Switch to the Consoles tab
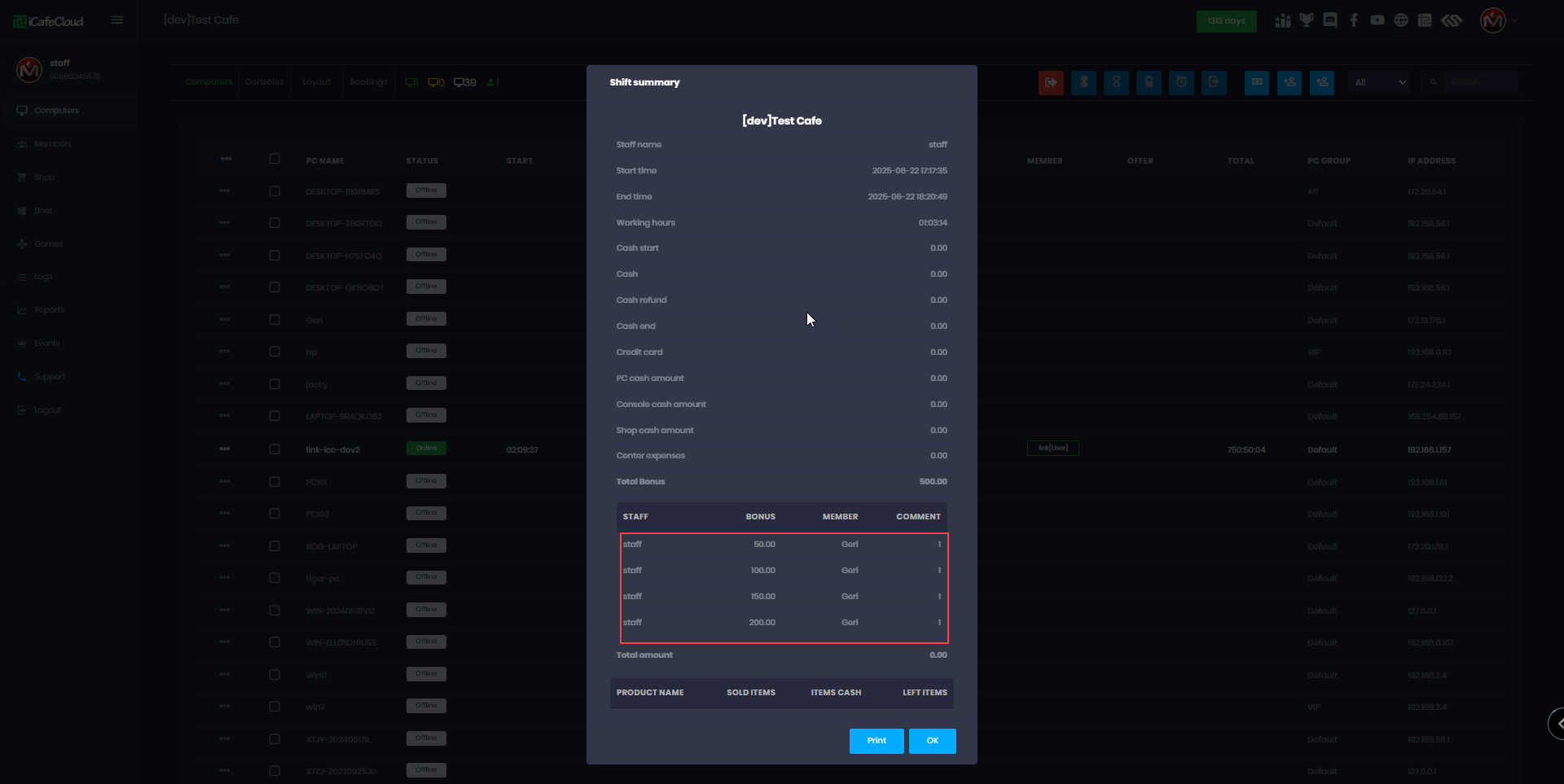This screenshot has width=1564, height=784. [x=264, y=82]
